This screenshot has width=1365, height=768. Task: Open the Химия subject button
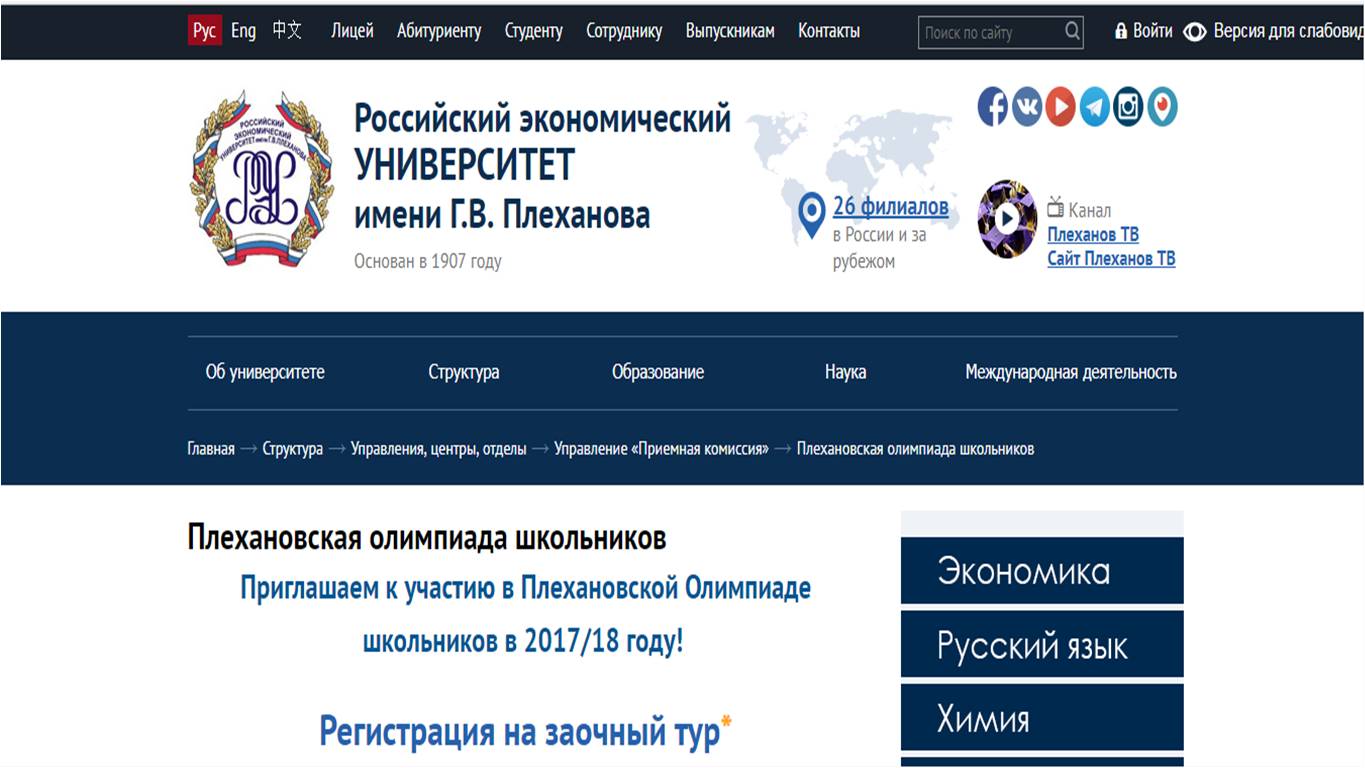(1042, 718)
